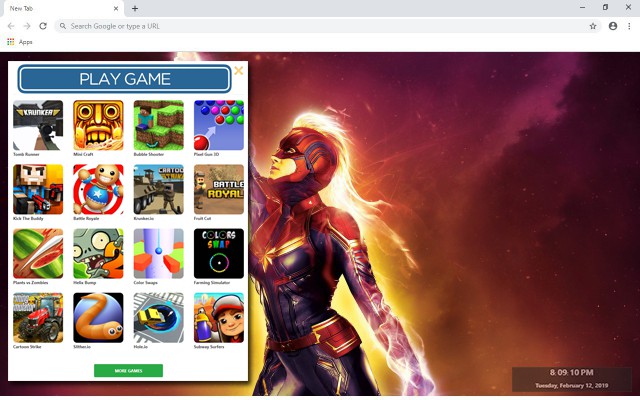Screen dimensions: 640x400
Task: Click the 'Mini Craft' caption text
Action: click(x=83, y=154)
